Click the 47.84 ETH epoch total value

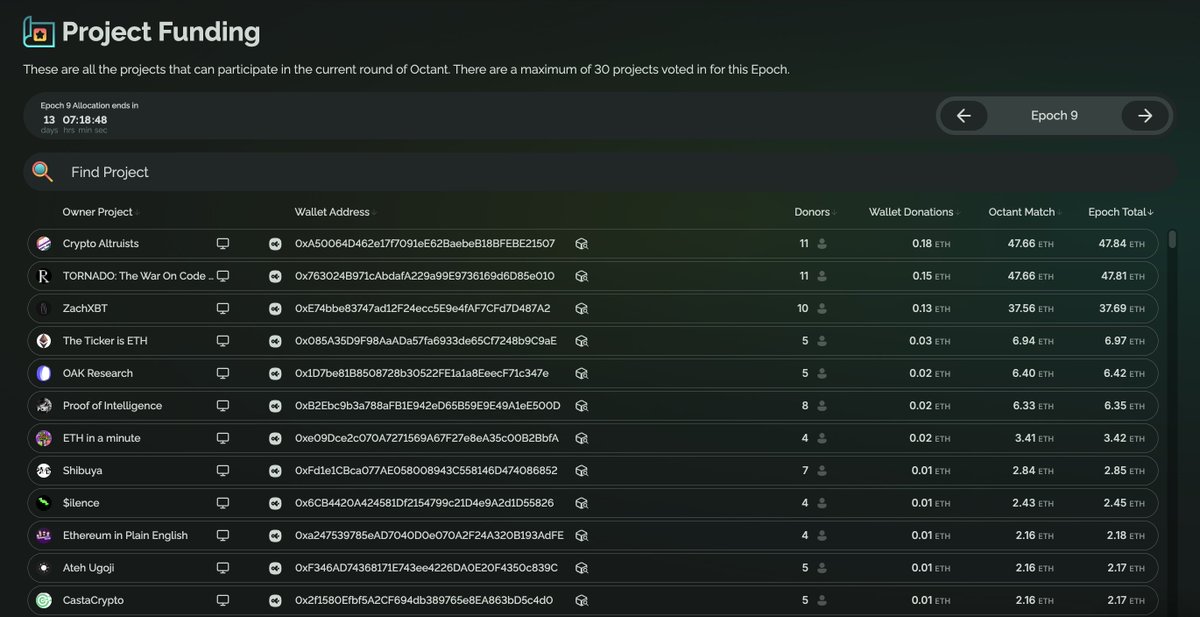pyautogui.click(x=1120, y=244)
